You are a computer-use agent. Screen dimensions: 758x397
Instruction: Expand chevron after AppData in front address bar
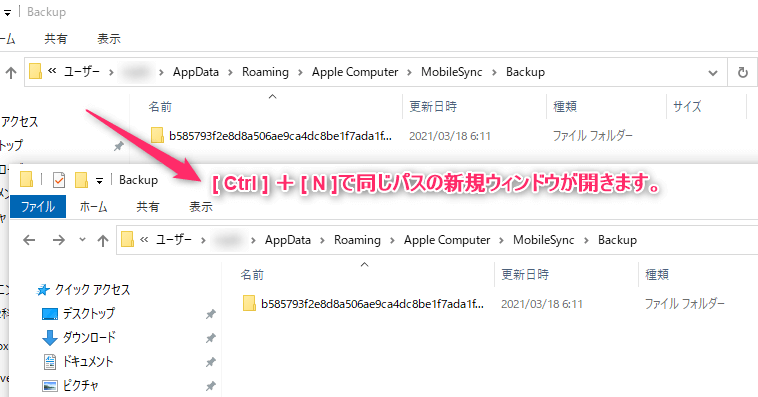(322, 240)
